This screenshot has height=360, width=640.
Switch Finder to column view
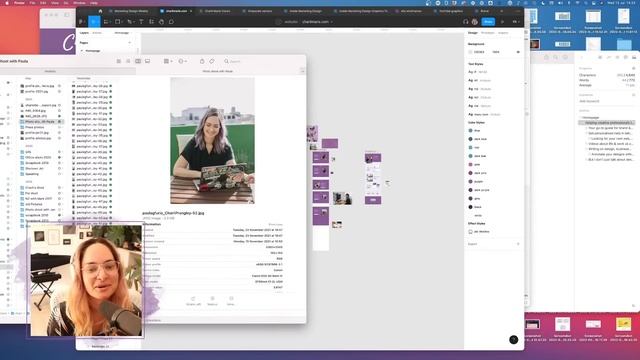138,61
